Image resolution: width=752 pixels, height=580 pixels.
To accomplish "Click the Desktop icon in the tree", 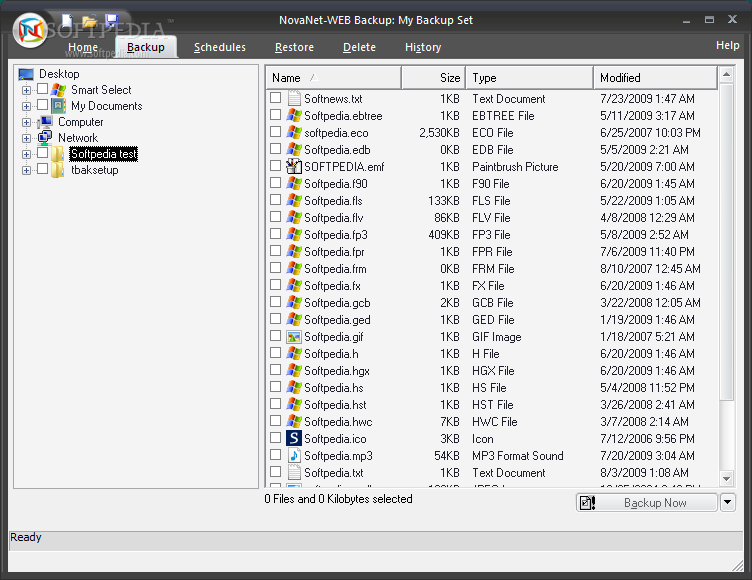I will pos(26,74).
